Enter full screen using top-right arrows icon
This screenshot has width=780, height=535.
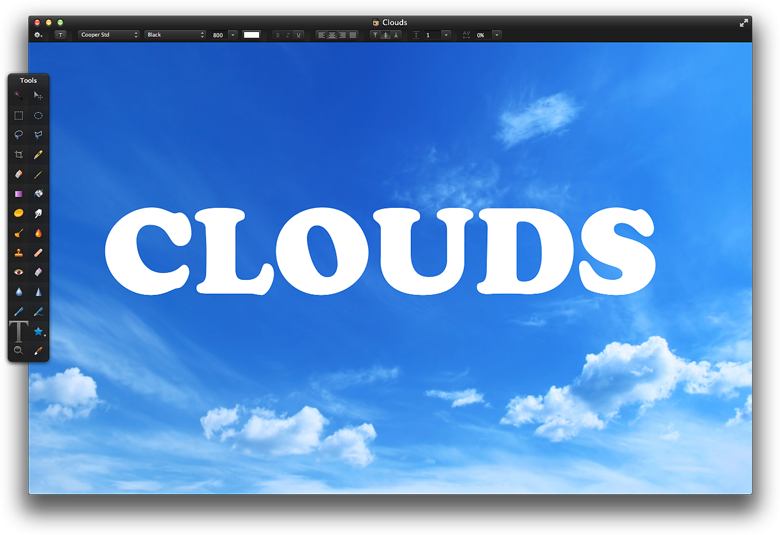pos(744,22)
